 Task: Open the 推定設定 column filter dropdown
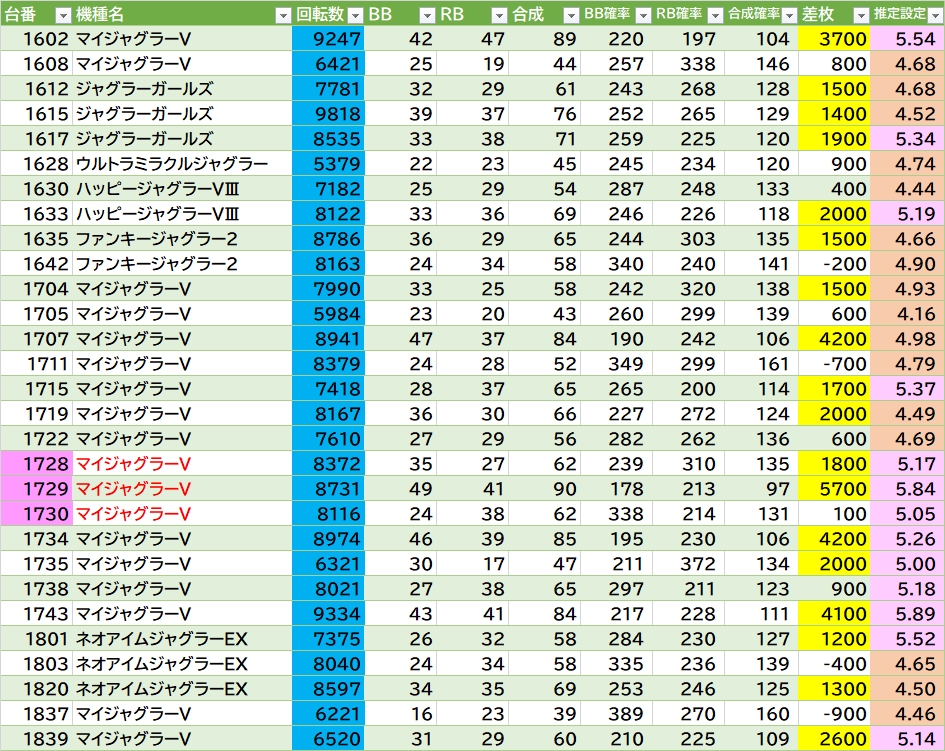933,15
